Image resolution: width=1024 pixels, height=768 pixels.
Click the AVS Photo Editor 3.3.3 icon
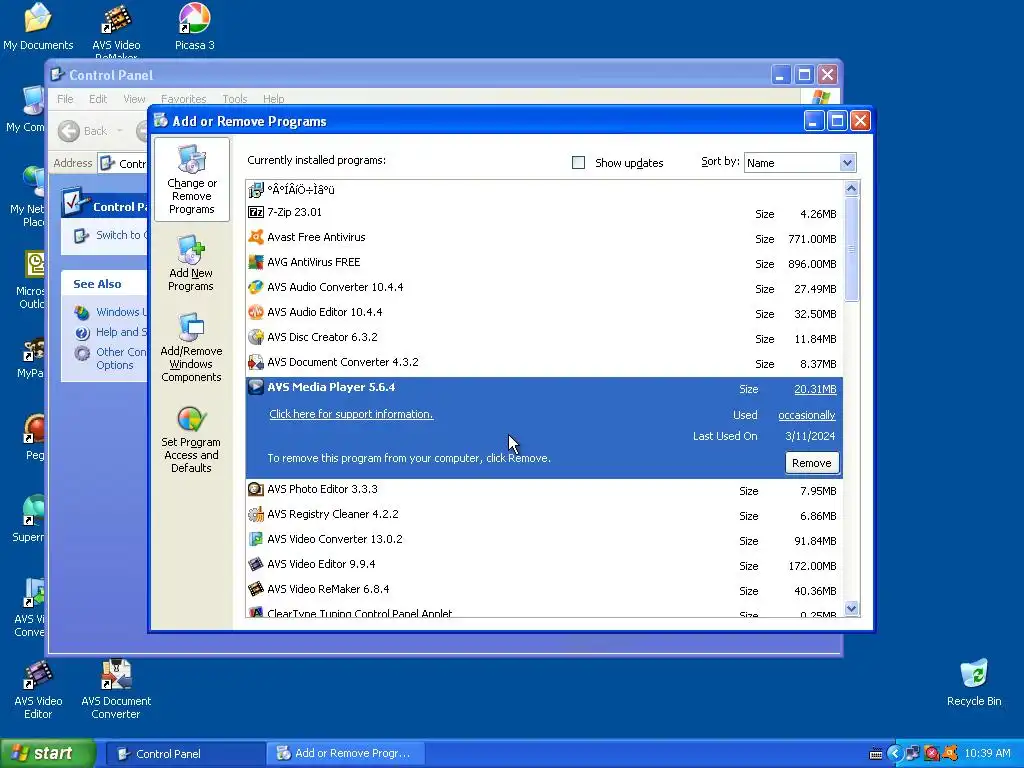[256, 489]
